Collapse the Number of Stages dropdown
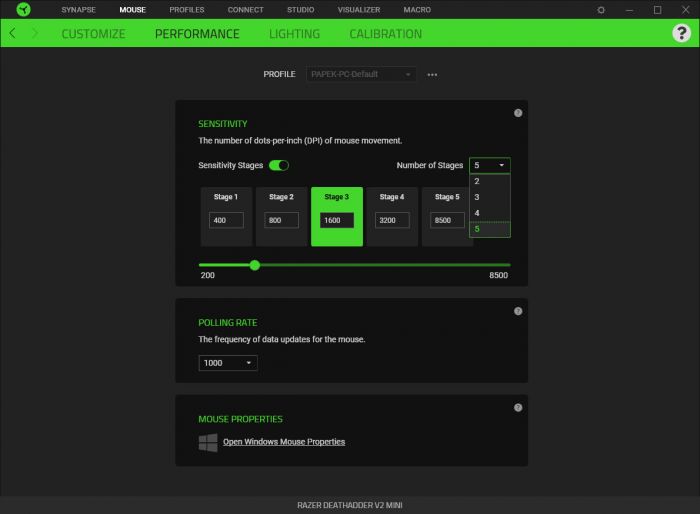 click(490, 165)
